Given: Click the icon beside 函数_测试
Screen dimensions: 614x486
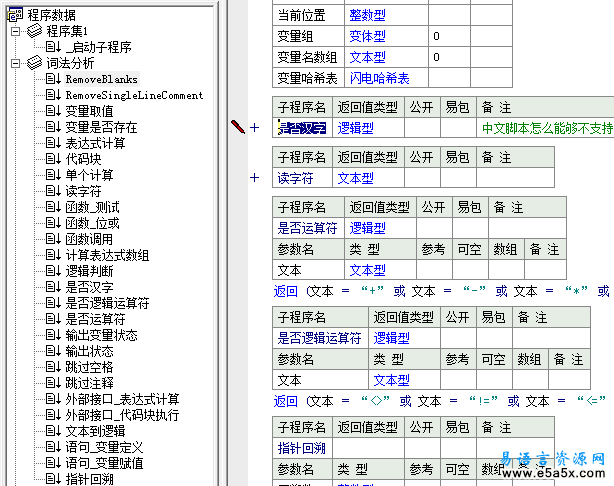Looking at the screenshot, I should 53,207.
